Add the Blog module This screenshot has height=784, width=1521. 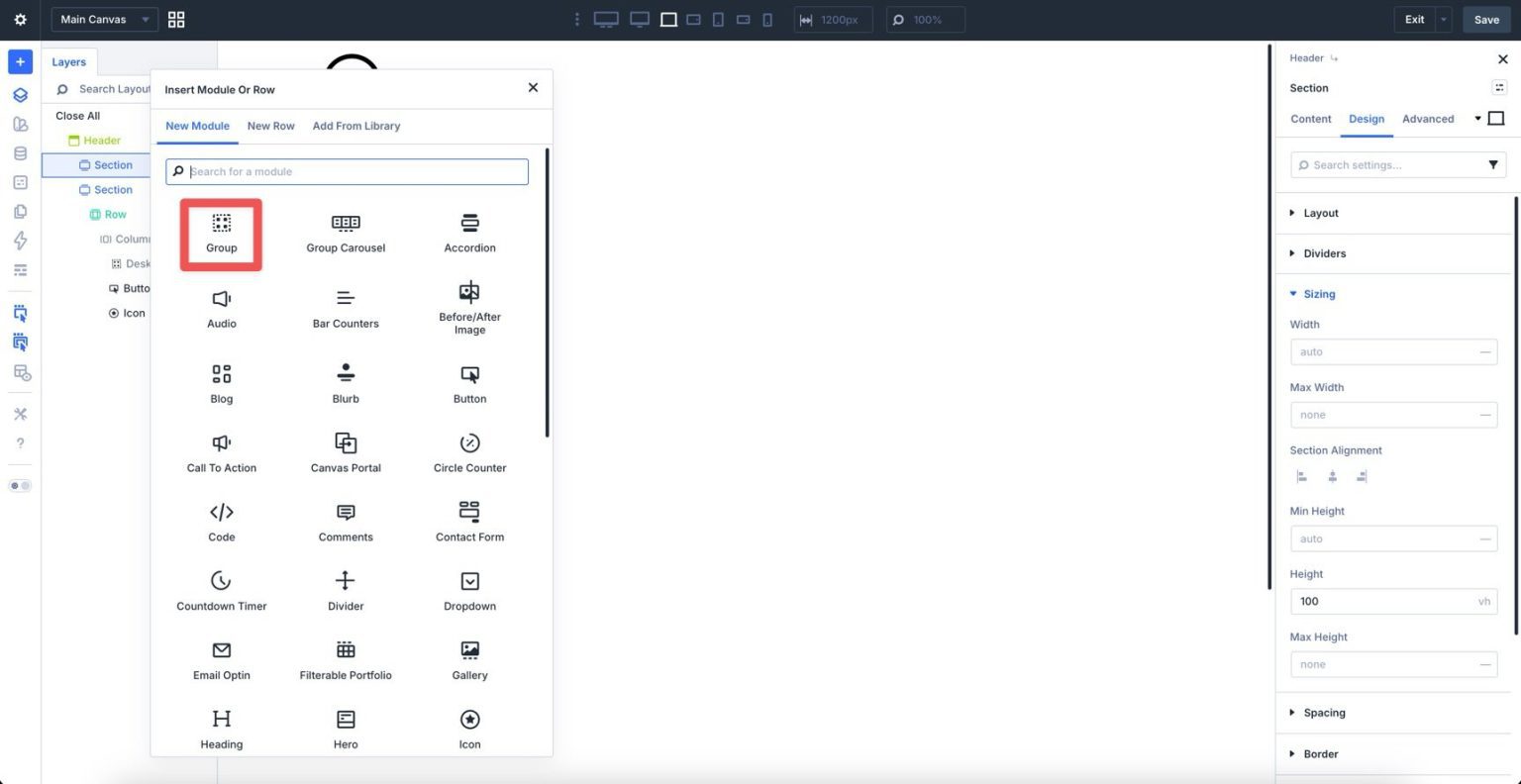(x=222, y=384)
